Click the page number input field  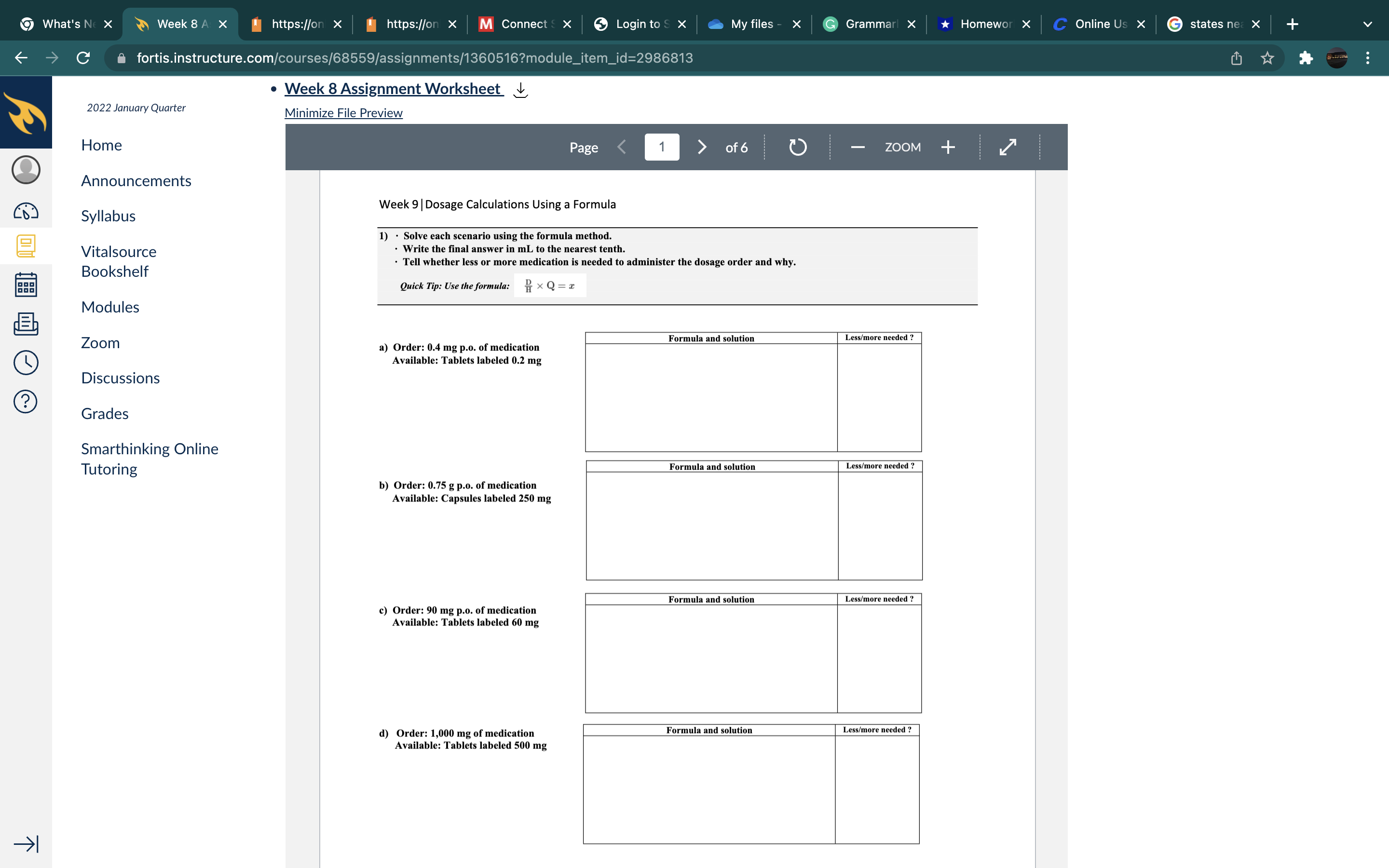tap(661, 148)
